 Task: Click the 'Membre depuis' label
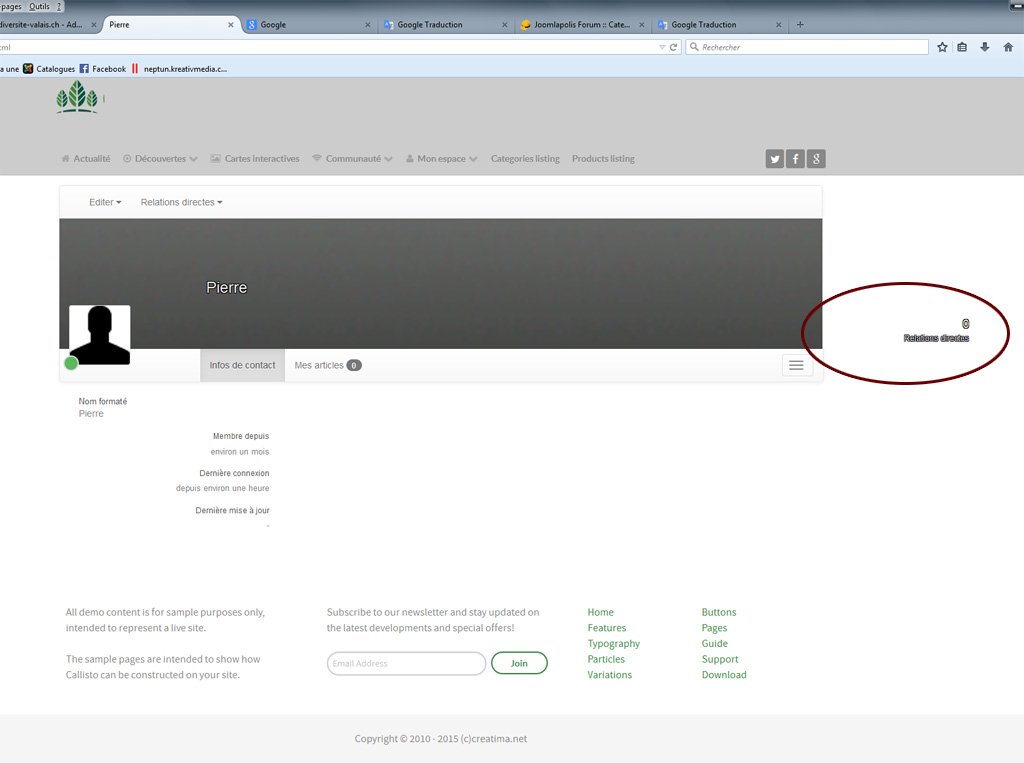click(241, 436)
